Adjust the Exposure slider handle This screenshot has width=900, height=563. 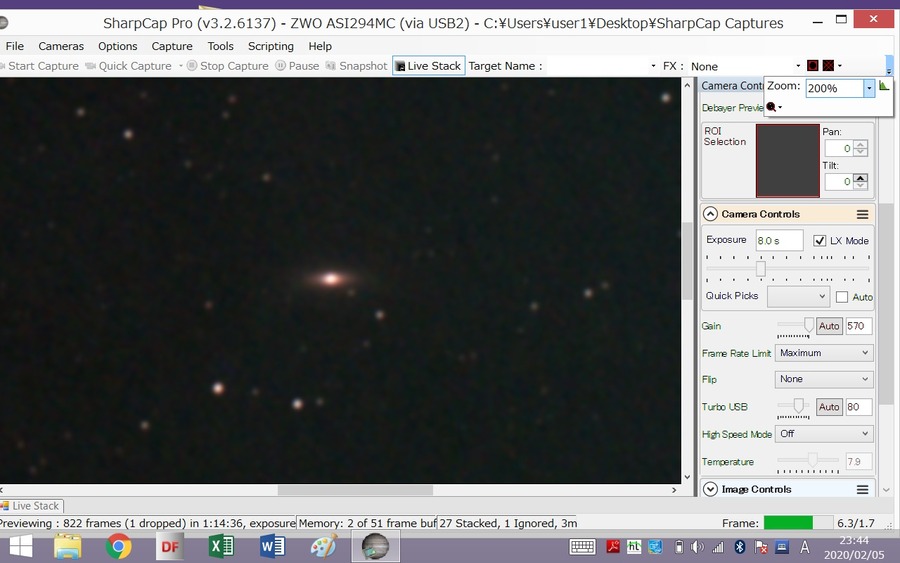tap(761, 268)
